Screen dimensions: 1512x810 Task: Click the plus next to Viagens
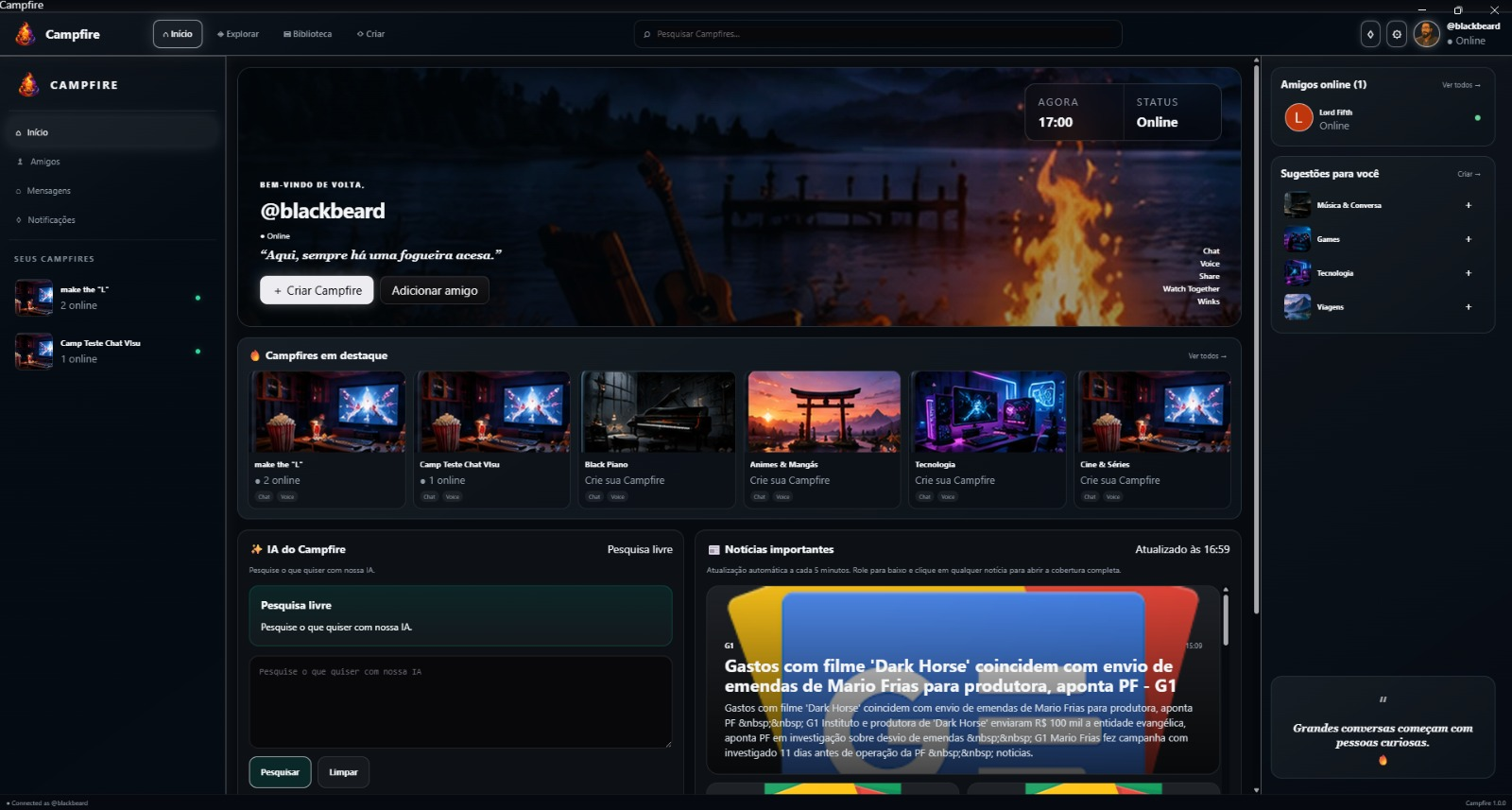[1469, 307]
